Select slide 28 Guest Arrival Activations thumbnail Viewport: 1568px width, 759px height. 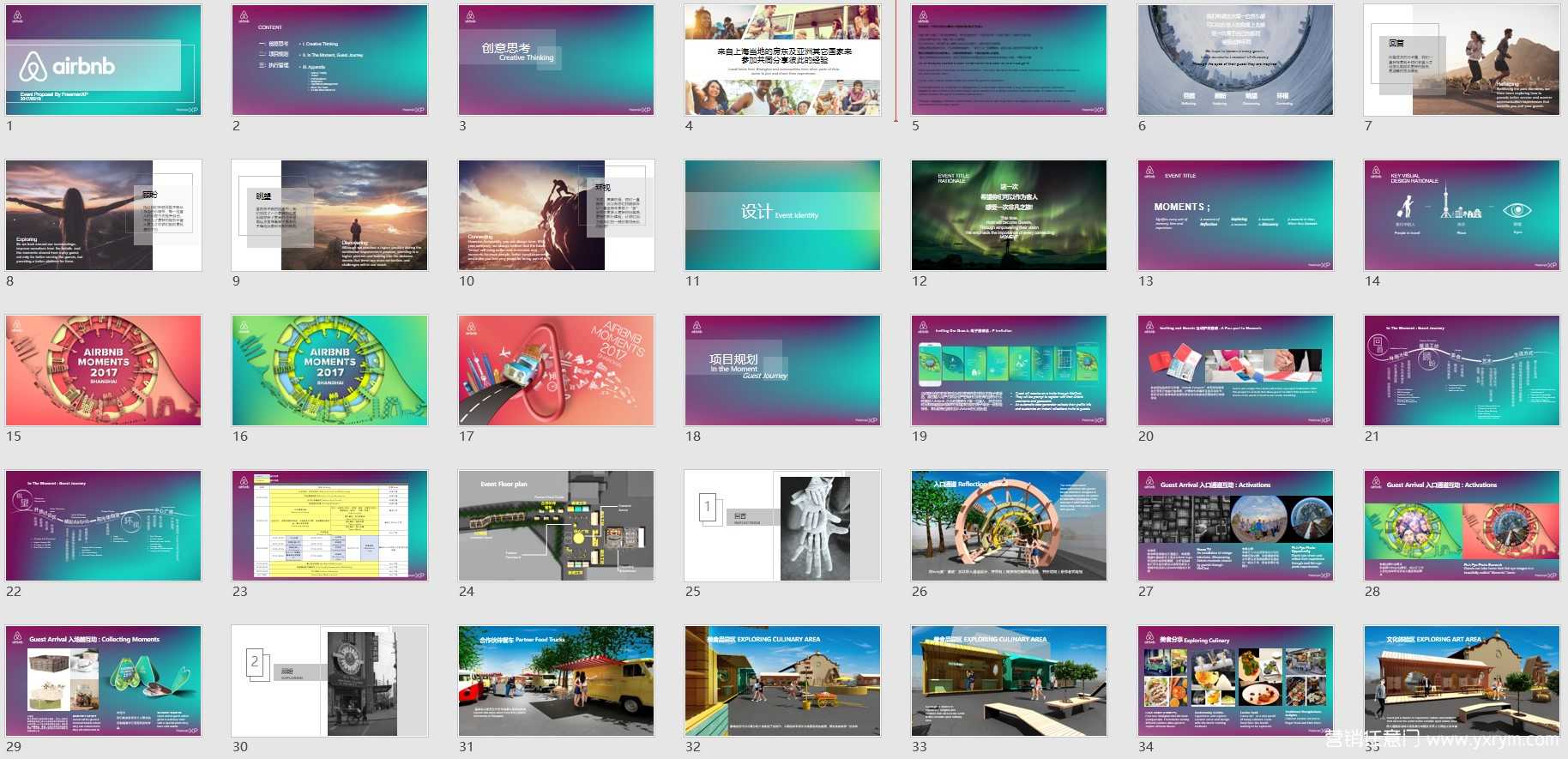click(x=1462, y=526)
